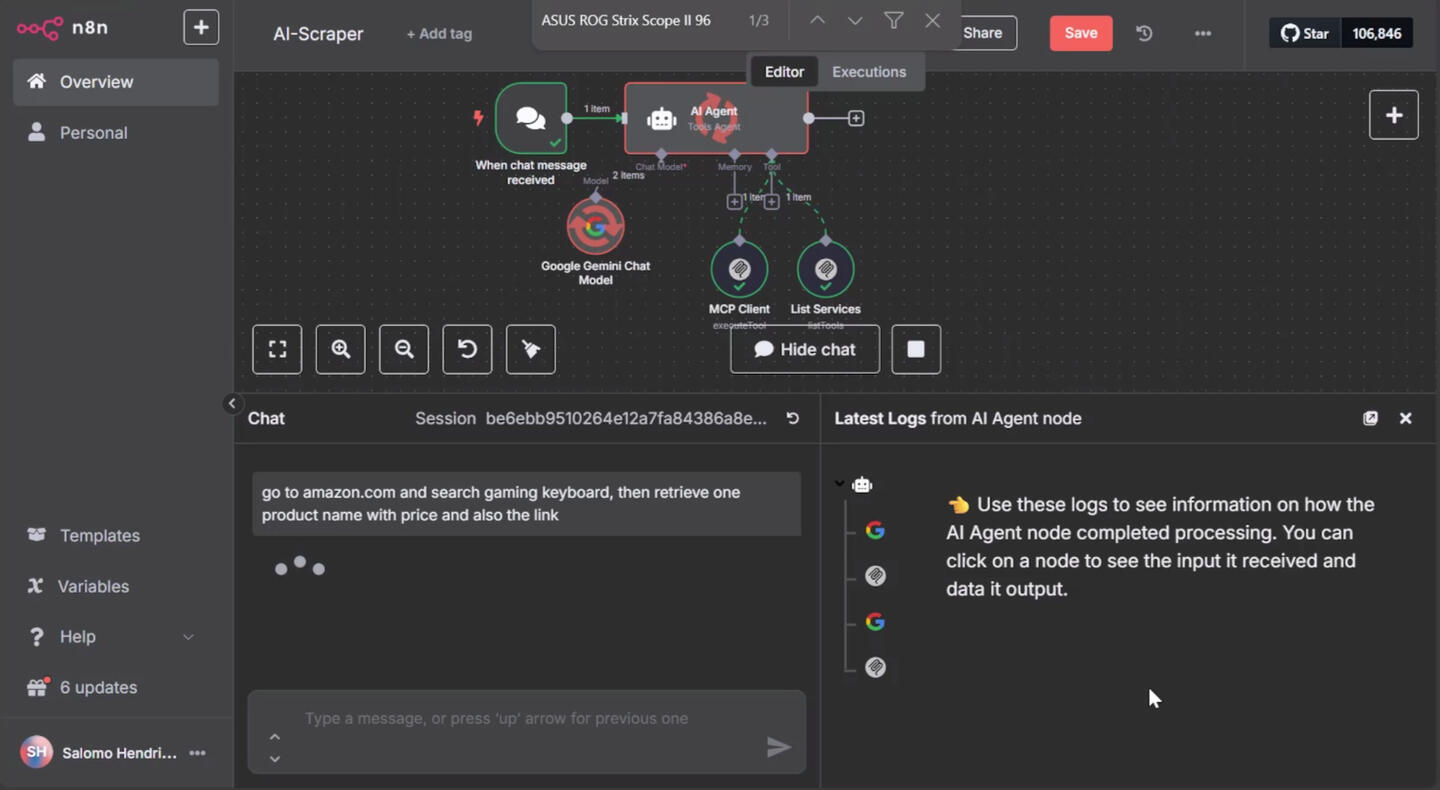Open Templates from the sidebar
Screen dimensions: 1440x790
click(99, 535)
